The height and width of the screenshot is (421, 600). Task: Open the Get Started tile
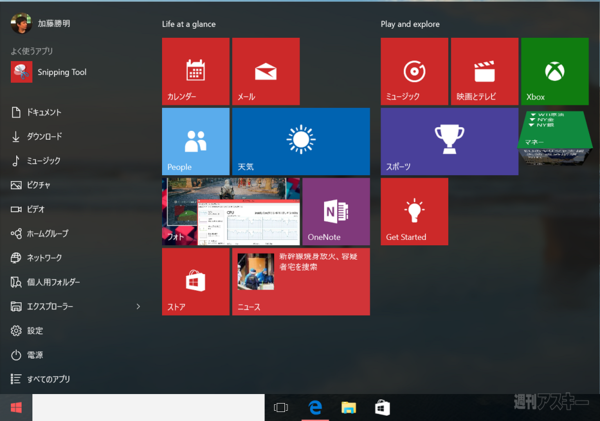[414, 211]
